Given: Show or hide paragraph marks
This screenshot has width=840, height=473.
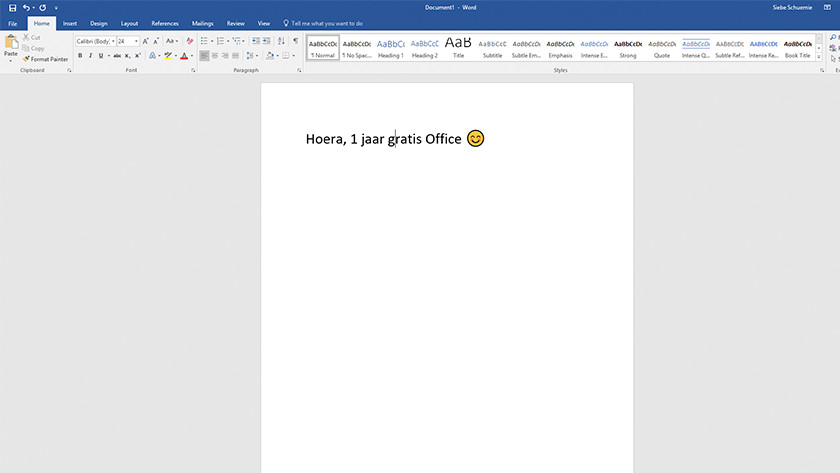Looking at the screenshot, I should point(295,41).
